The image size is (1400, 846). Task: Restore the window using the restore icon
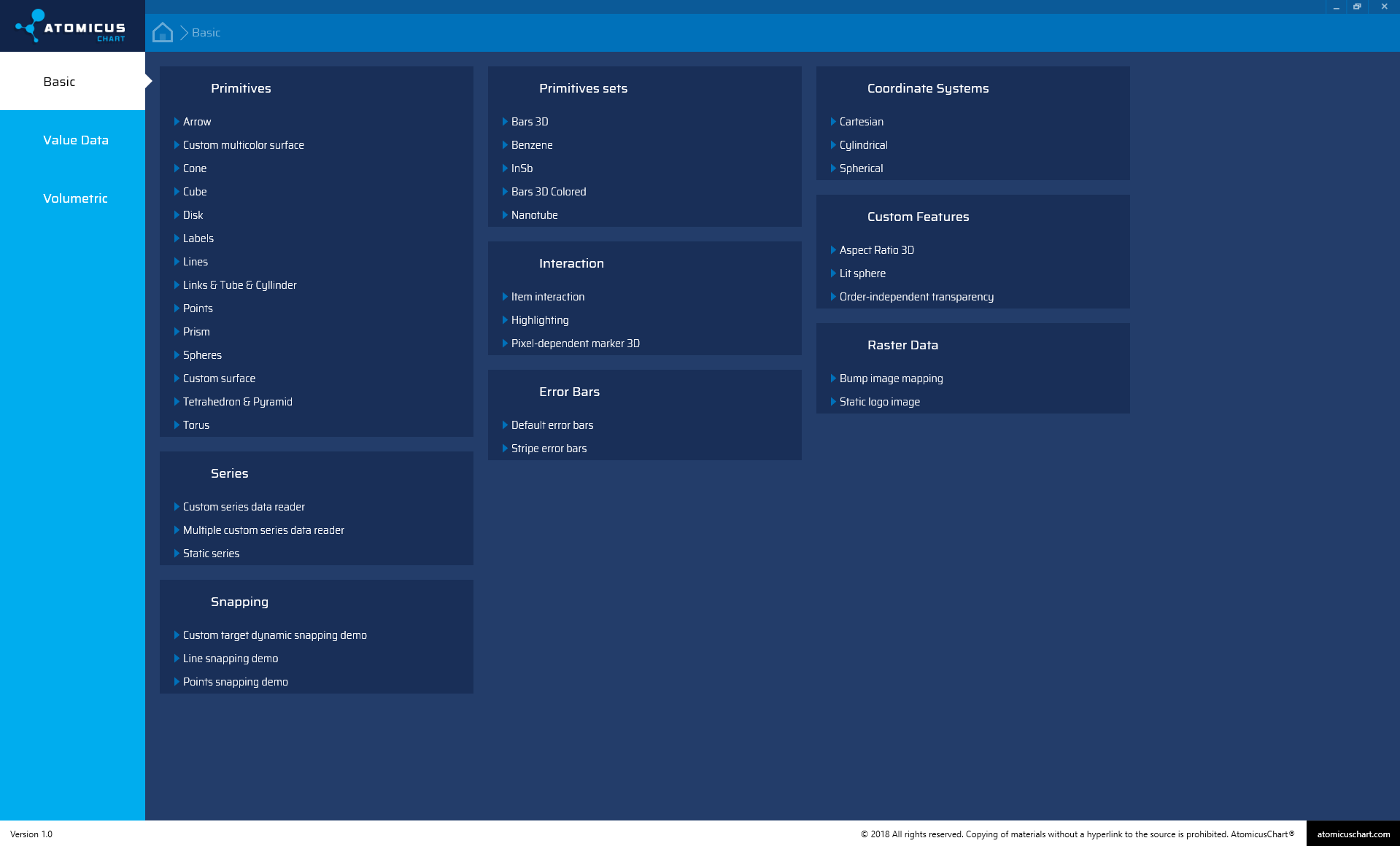click(1357, 7)
